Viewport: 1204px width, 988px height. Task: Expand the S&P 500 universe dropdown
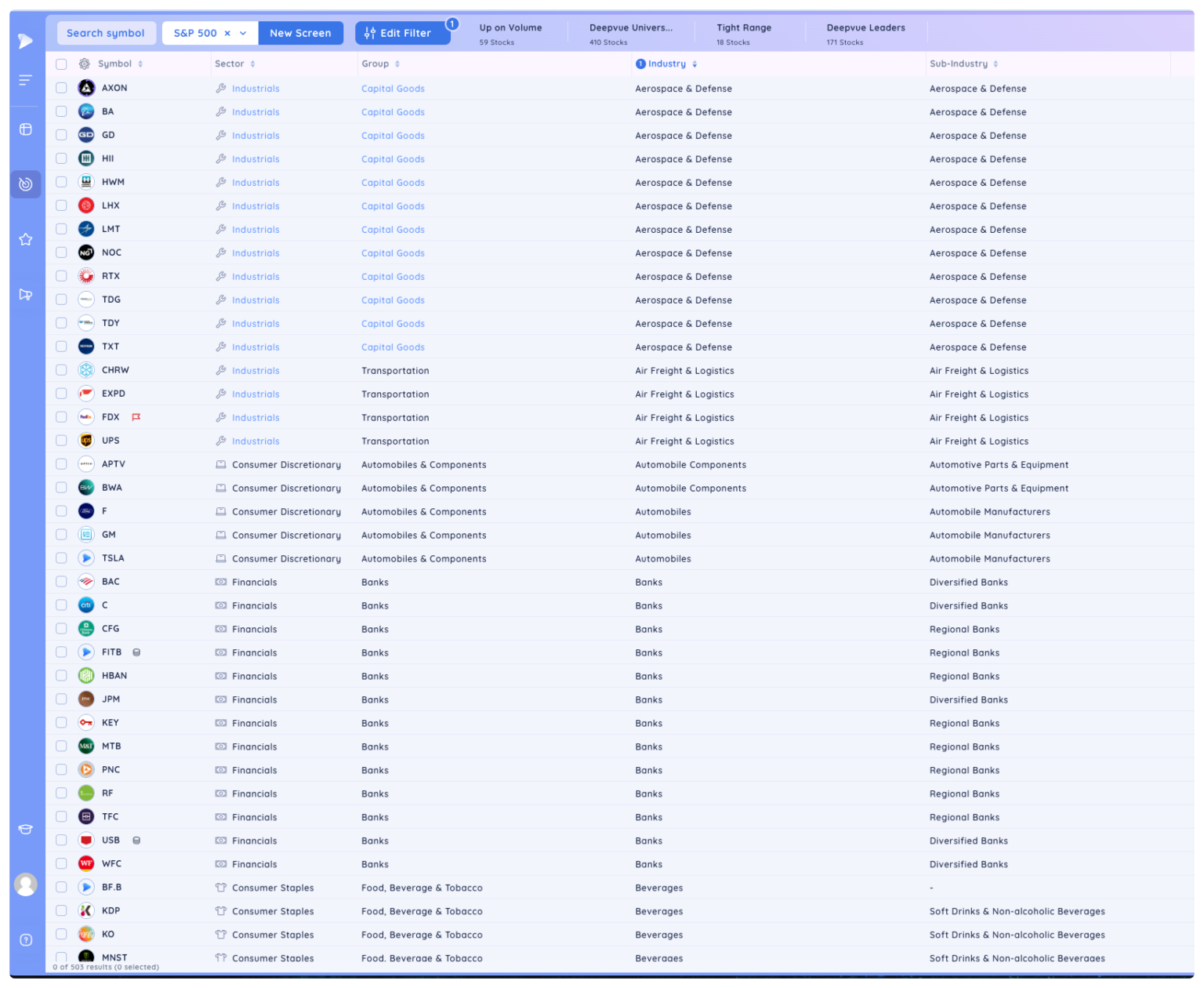click(x=243, y=33)
